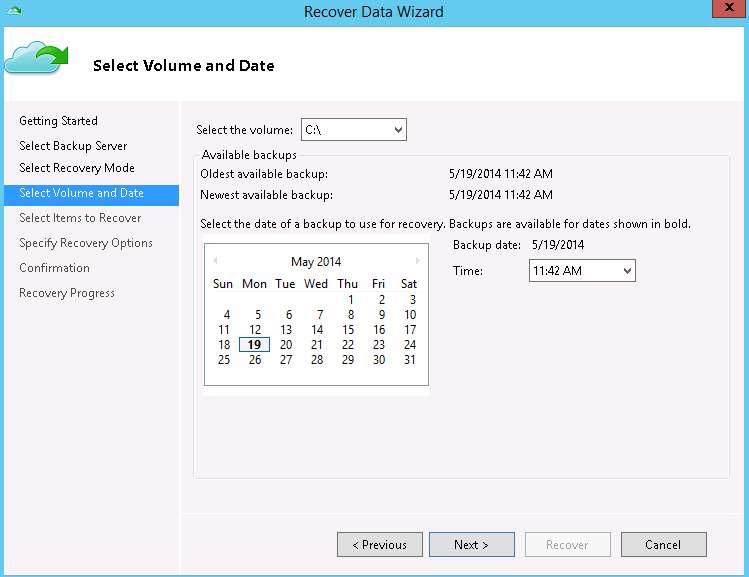Click the disabled Recover button
The image size is (749, 577).
click(567, 545)
